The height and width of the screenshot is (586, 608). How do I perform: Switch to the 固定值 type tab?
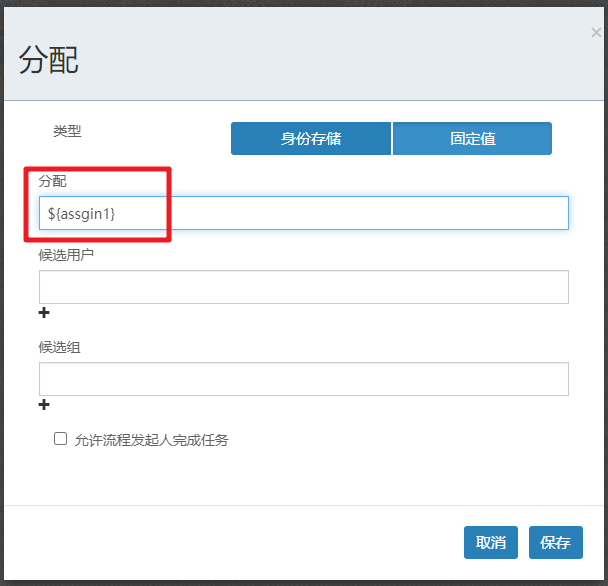pyautogui.click(x=472, y=139)
